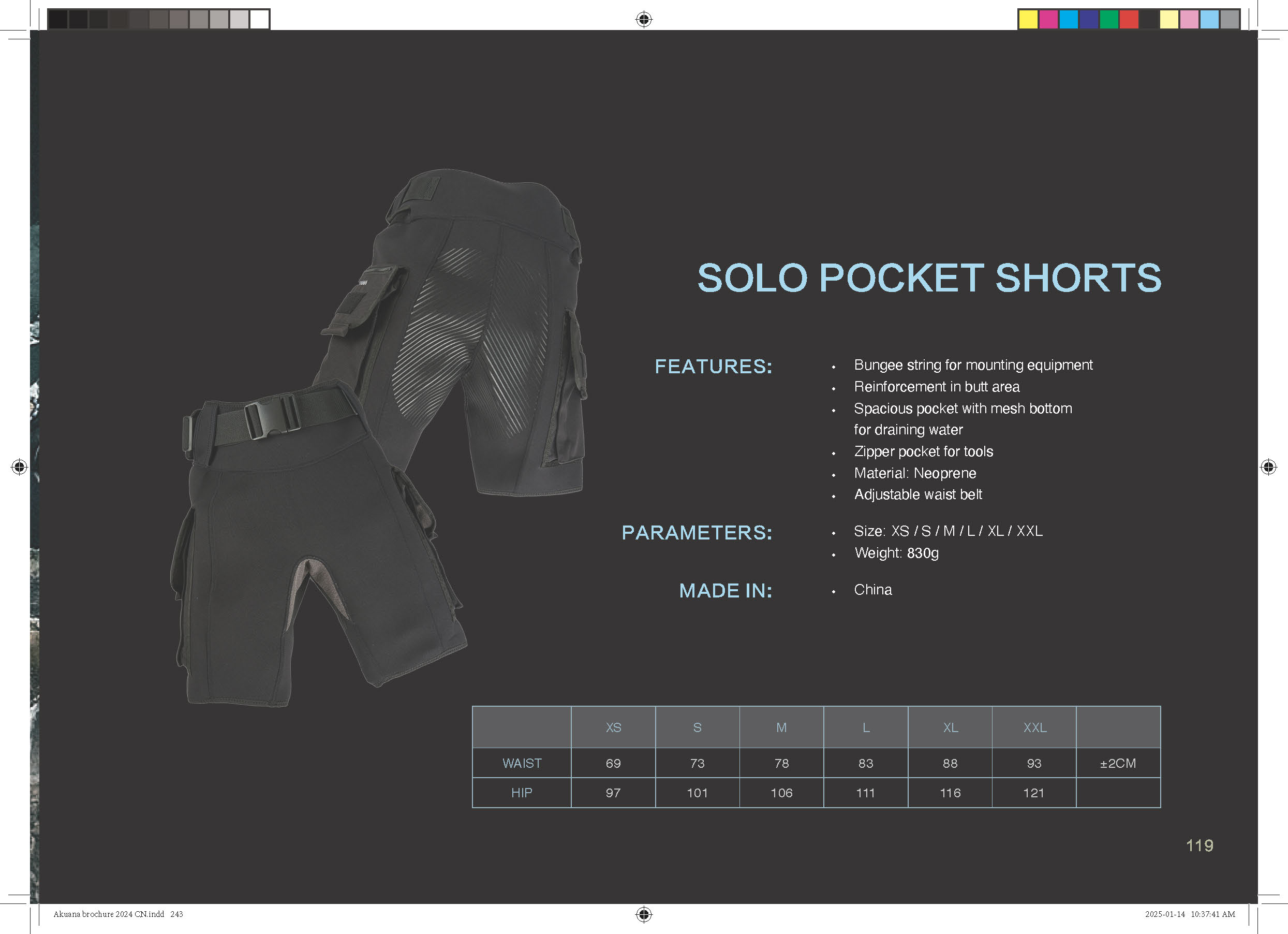Image resolution: width=1288 pixels, height=934 pixels.
Task: Click the left edge registration mark
Action: tap(19, 467)
